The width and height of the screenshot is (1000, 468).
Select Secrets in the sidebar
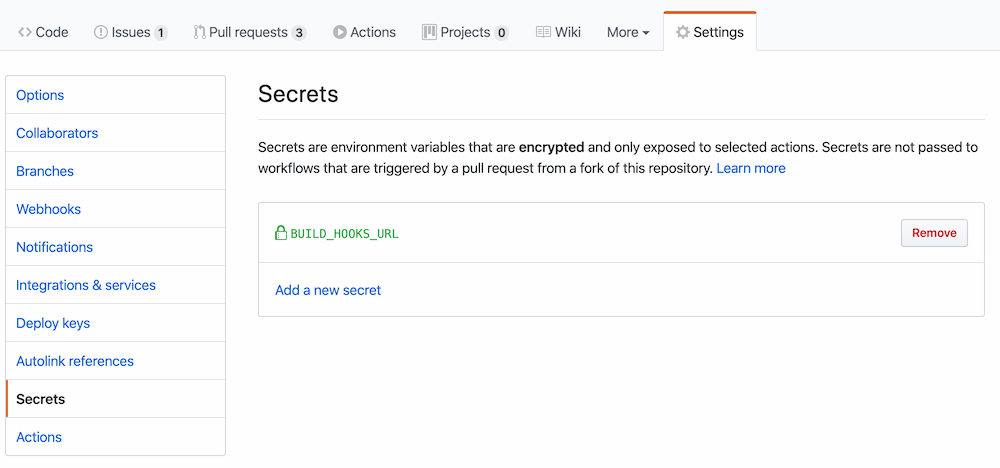pos(115,399)
